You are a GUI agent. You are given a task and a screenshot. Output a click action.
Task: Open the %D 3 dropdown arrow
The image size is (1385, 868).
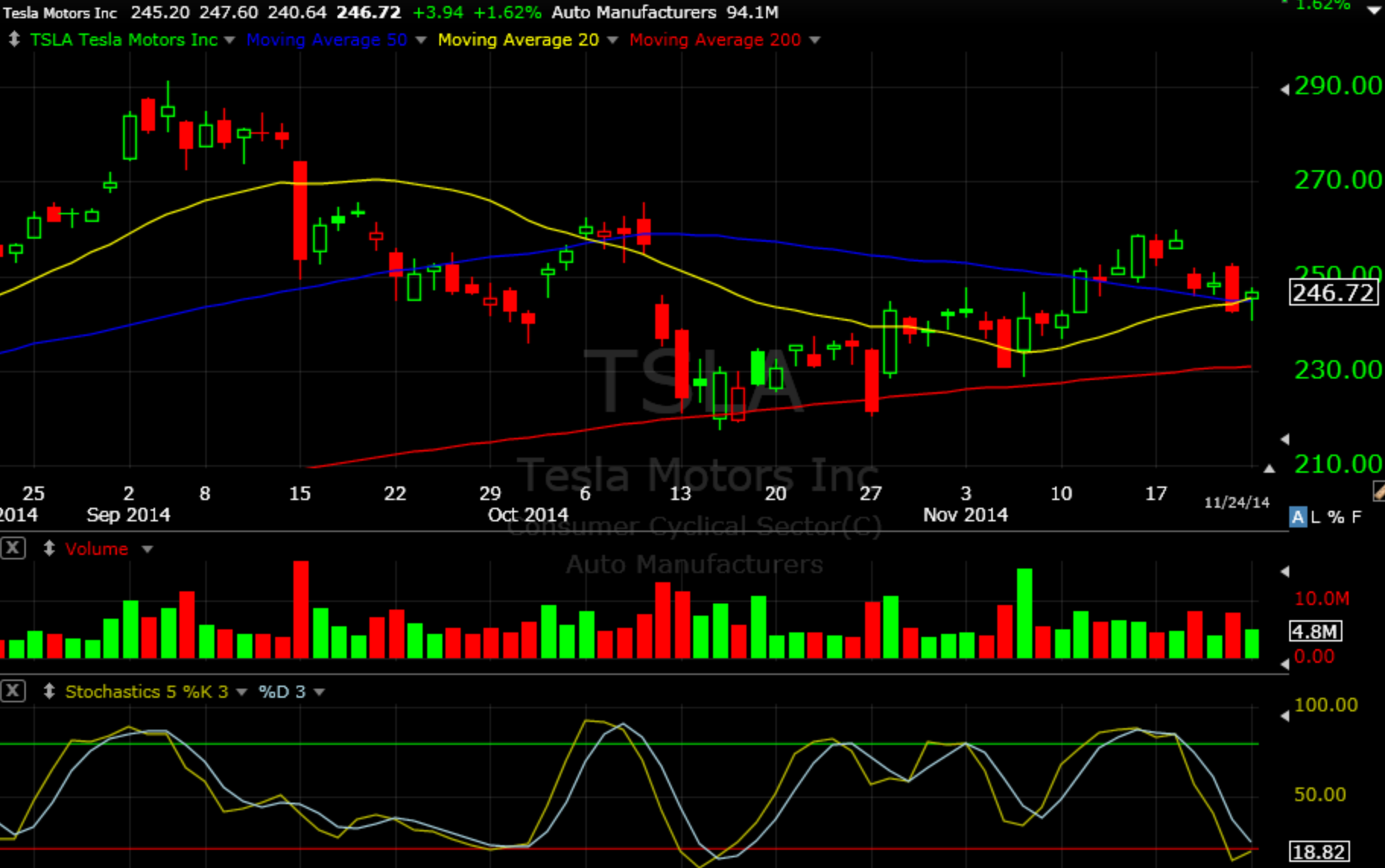(x=319, y=692)
